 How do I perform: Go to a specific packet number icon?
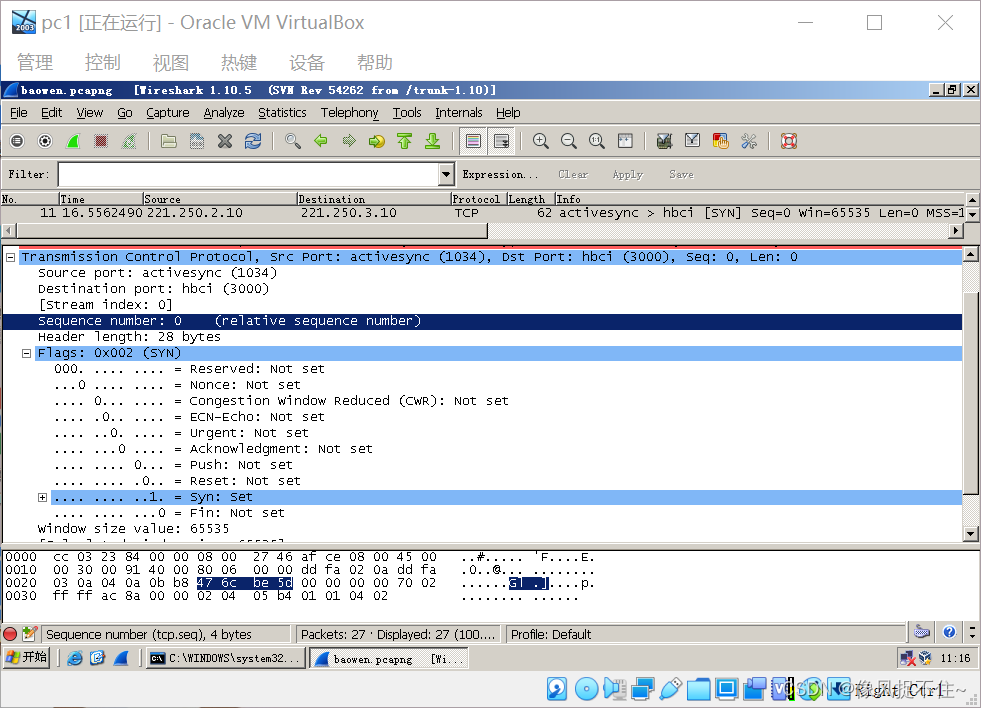[x=377, y=141]
